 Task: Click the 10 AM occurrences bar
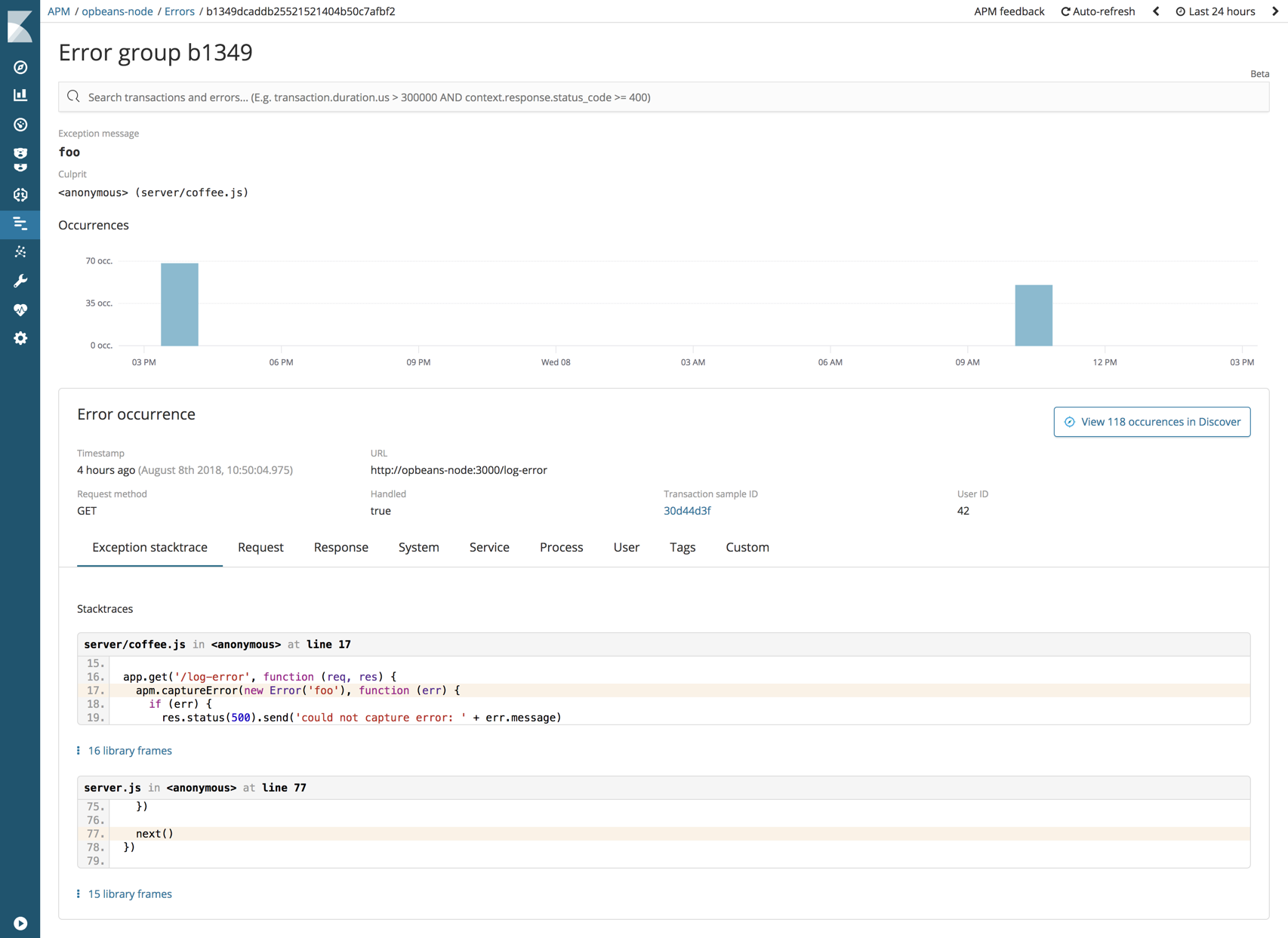tap(1034, 315)
